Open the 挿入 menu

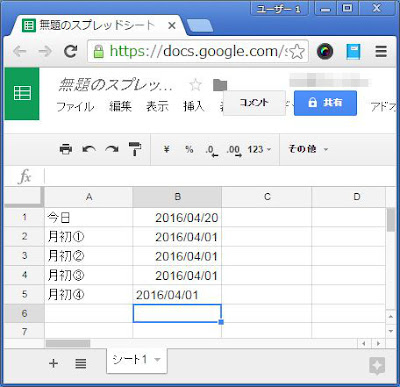tap(193, 107)
